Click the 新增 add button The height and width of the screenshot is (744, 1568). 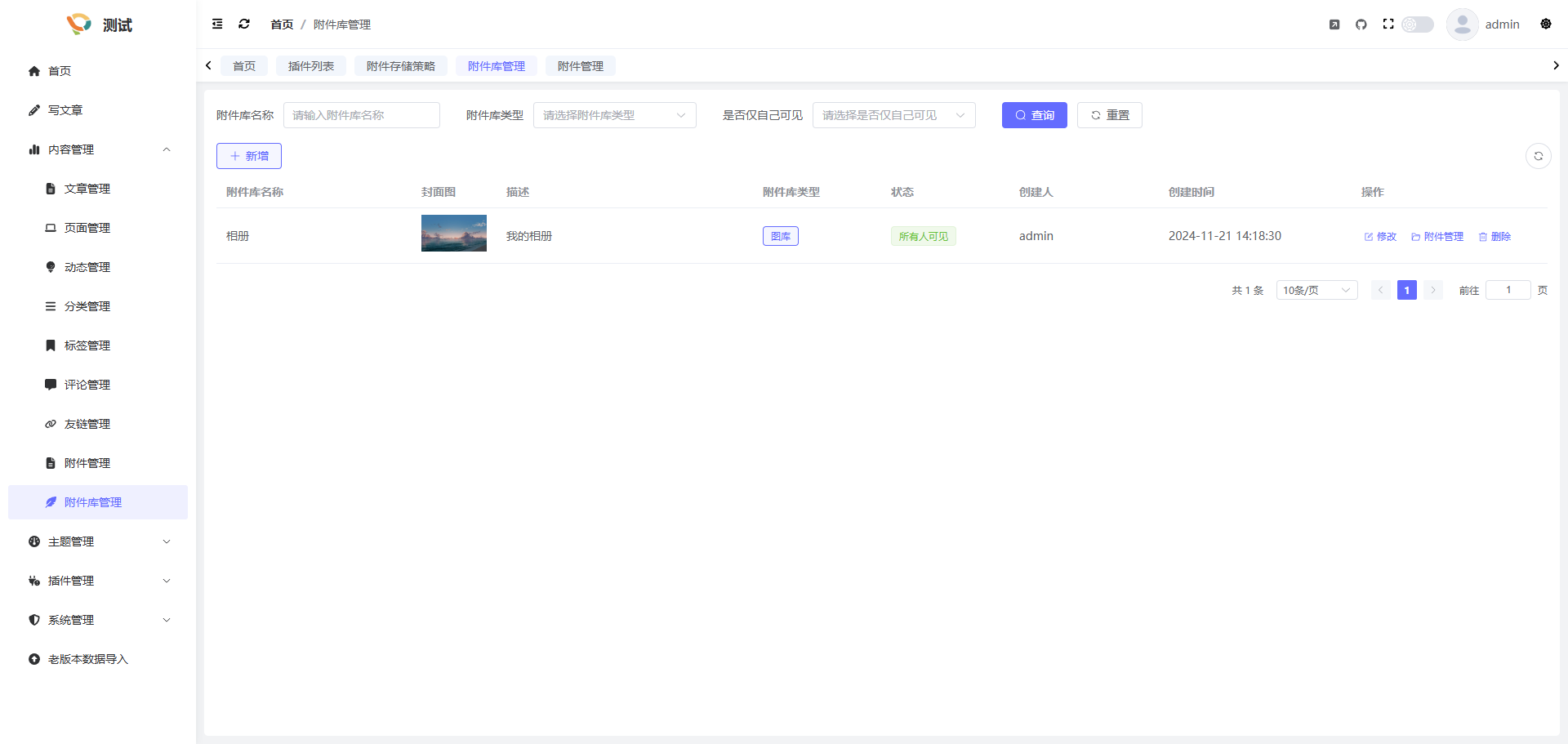249,156
